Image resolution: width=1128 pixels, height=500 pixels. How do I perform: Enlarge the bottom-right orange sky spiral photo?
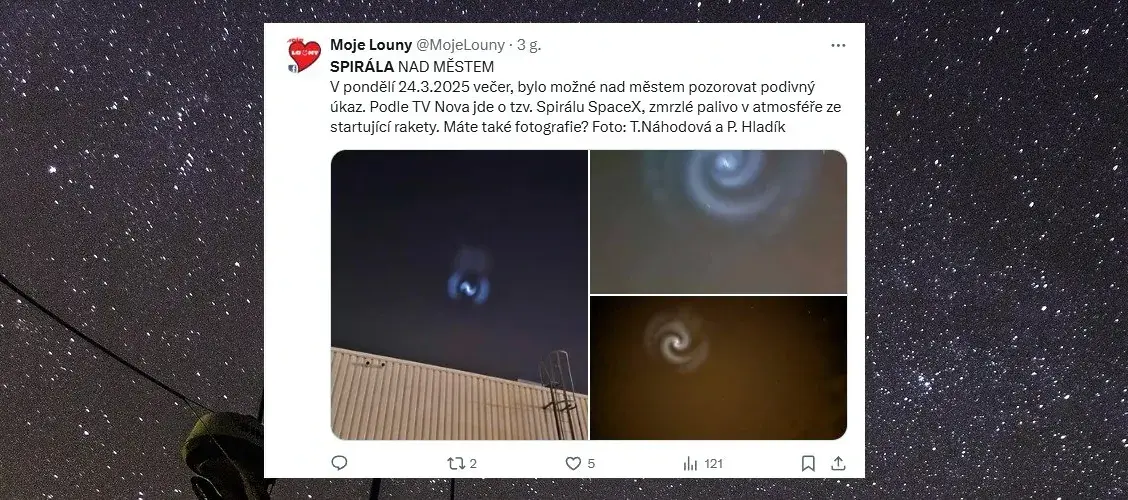[719, 368]
